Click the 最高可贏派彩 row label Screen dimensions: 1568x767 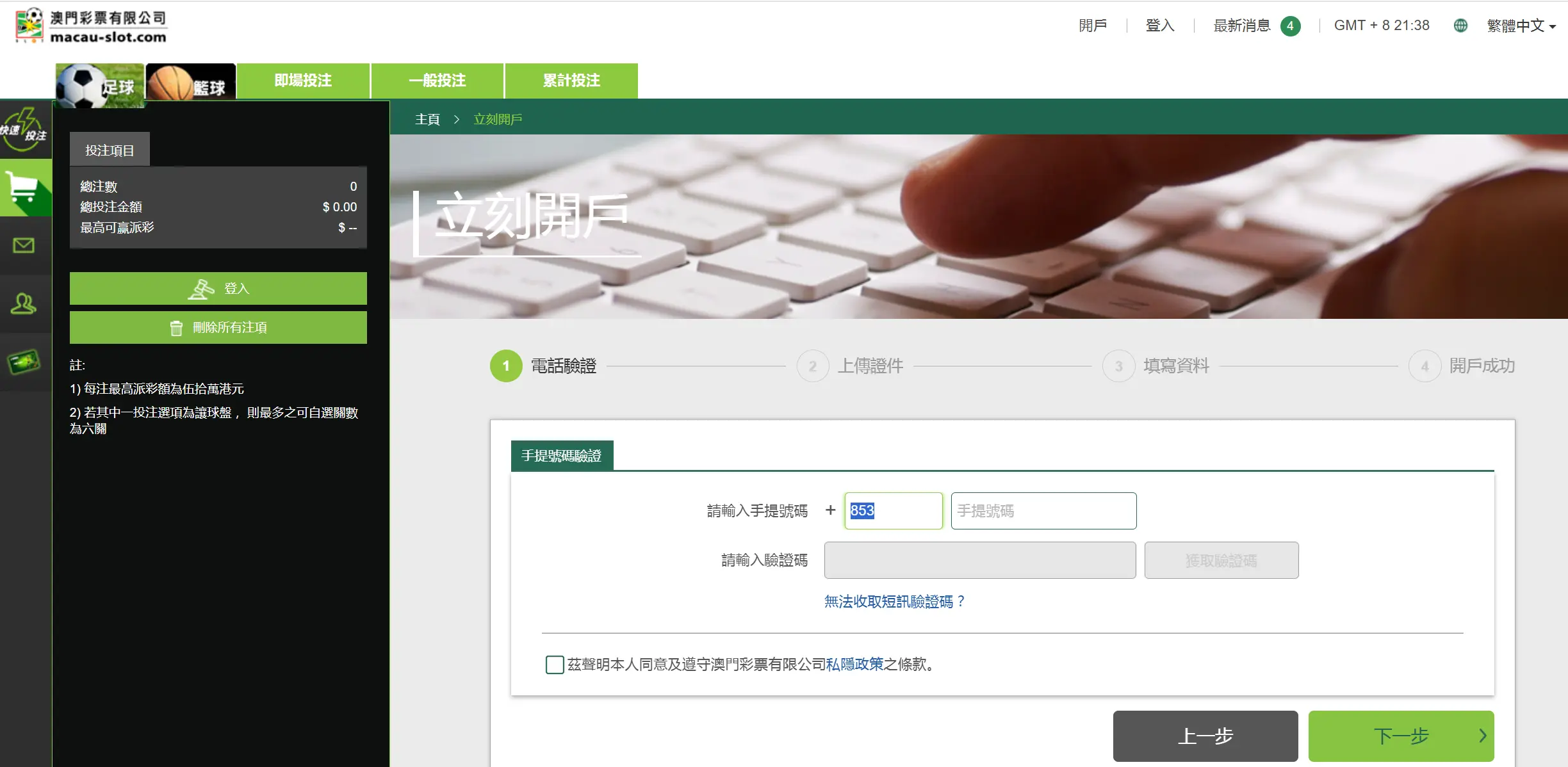[117, 227]
